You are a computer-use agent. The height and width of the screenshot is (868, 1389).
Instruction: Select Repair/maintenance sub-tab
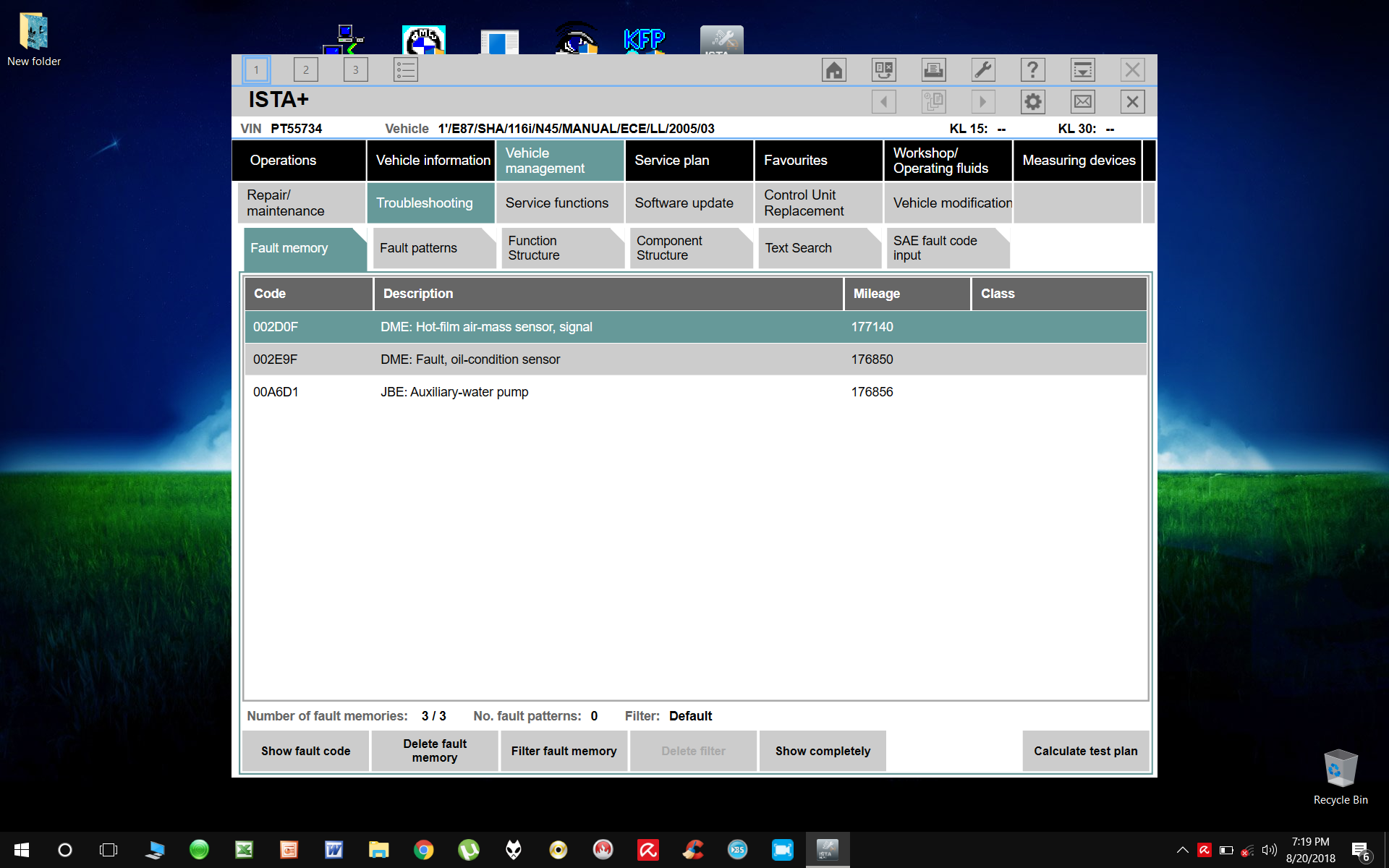302,203
